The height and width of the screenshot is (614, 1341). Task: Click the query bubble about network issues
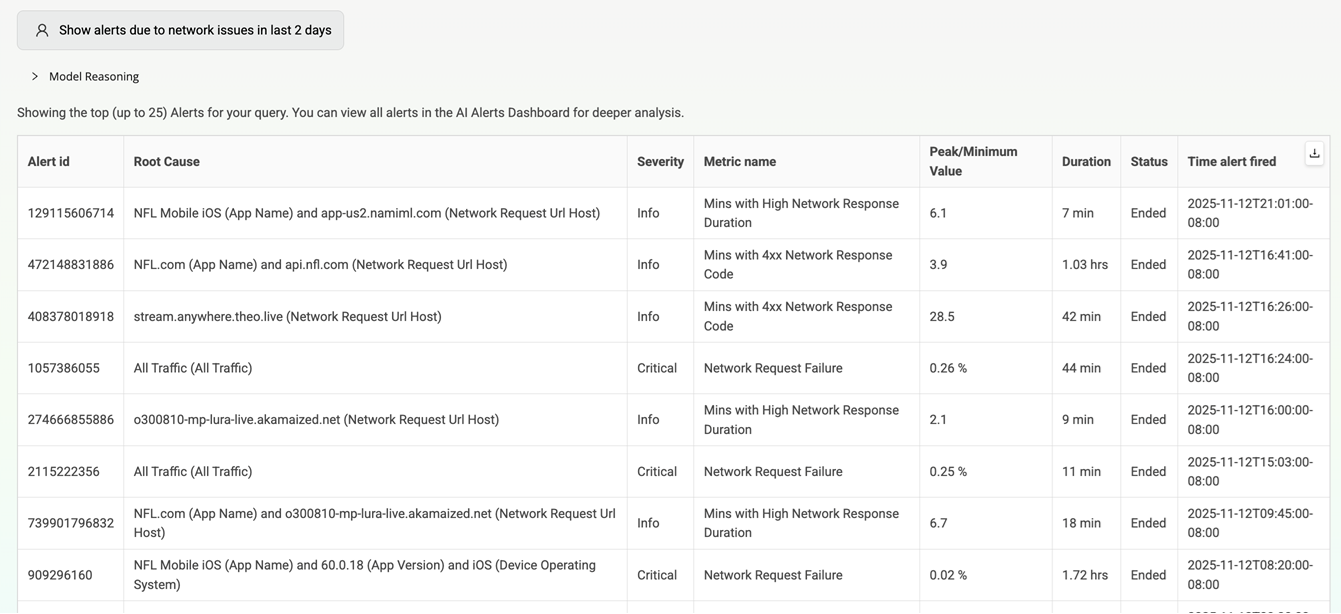tap(195, 30)
